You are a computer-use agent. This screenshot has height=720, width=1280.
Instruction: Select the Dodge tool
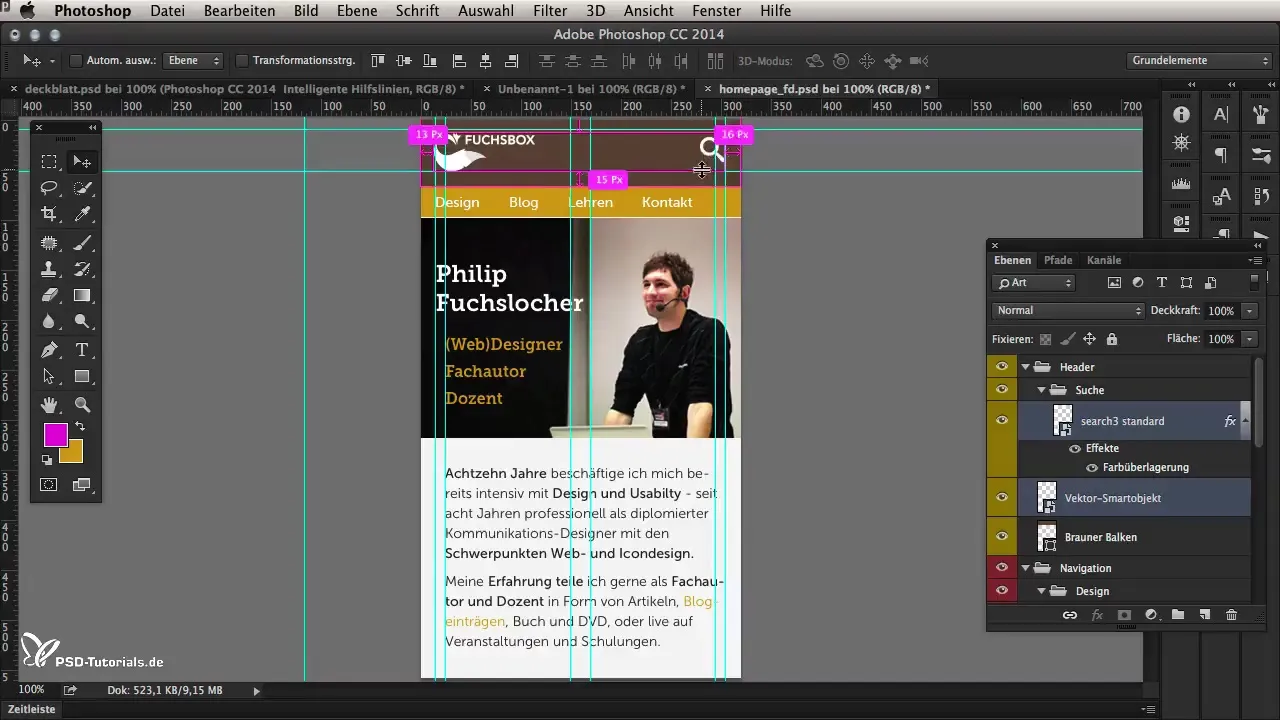(x=82, y=322)
